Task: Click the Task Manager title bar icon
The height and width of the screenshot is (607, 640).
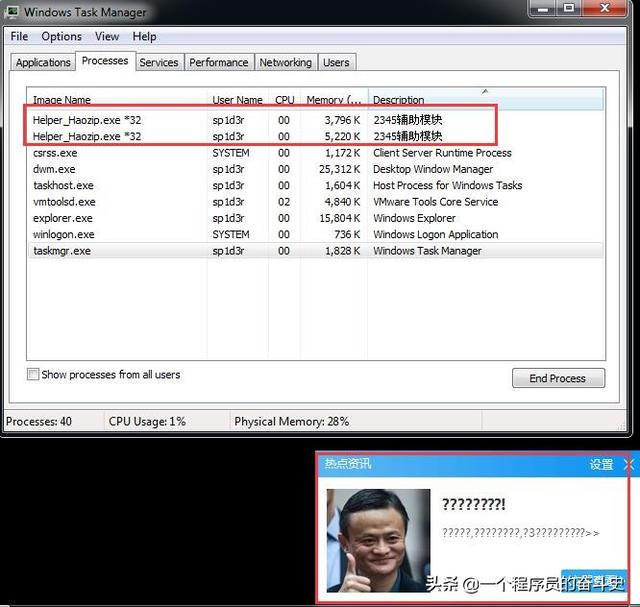Action: [x=12, y=12]
